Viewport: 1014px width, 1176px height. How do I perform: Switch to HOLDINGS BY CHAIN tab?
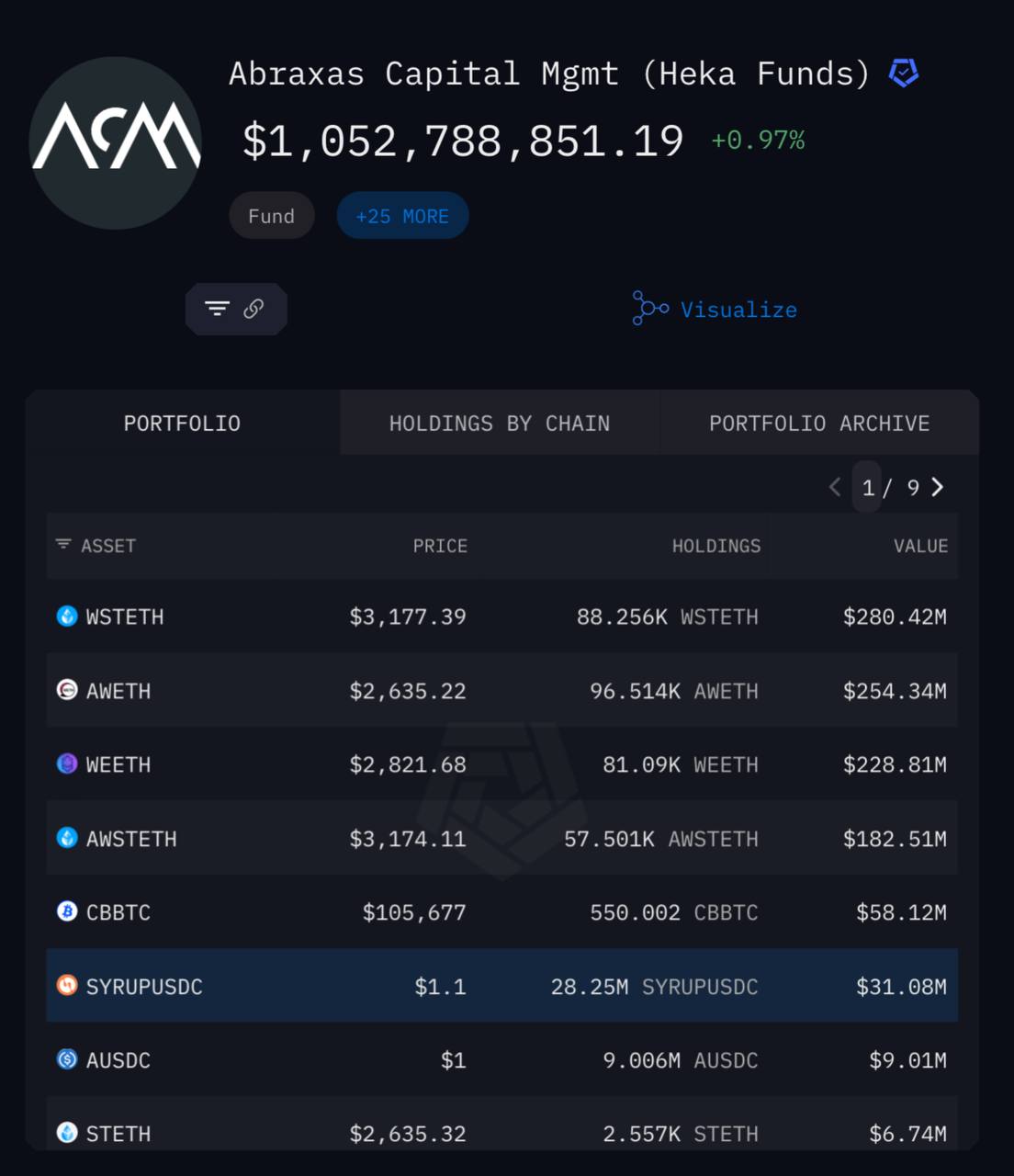tap(500, 424)
